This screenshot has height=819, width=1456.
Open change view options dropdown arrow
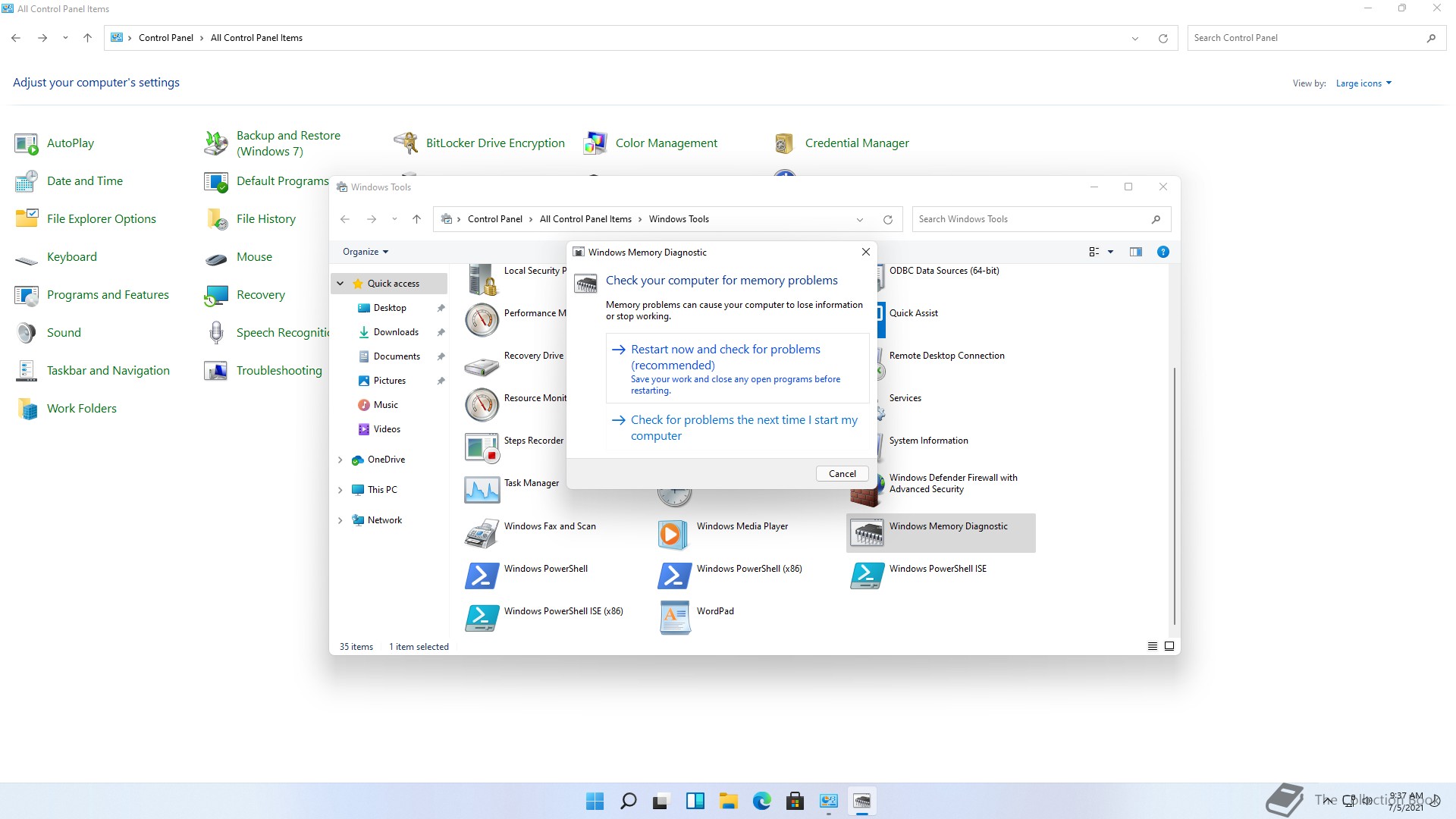coord(1110,252)
